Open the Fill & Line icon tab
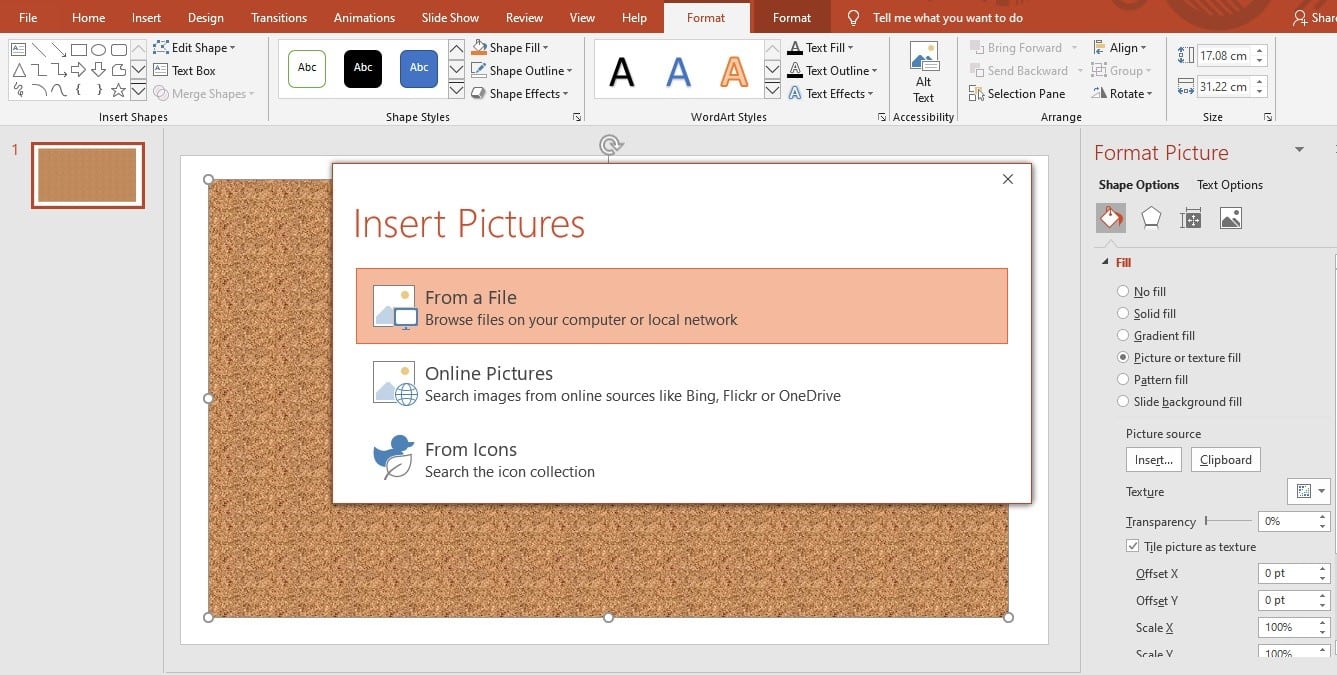Screen dimensions: 1337x675 [1110, 218]
